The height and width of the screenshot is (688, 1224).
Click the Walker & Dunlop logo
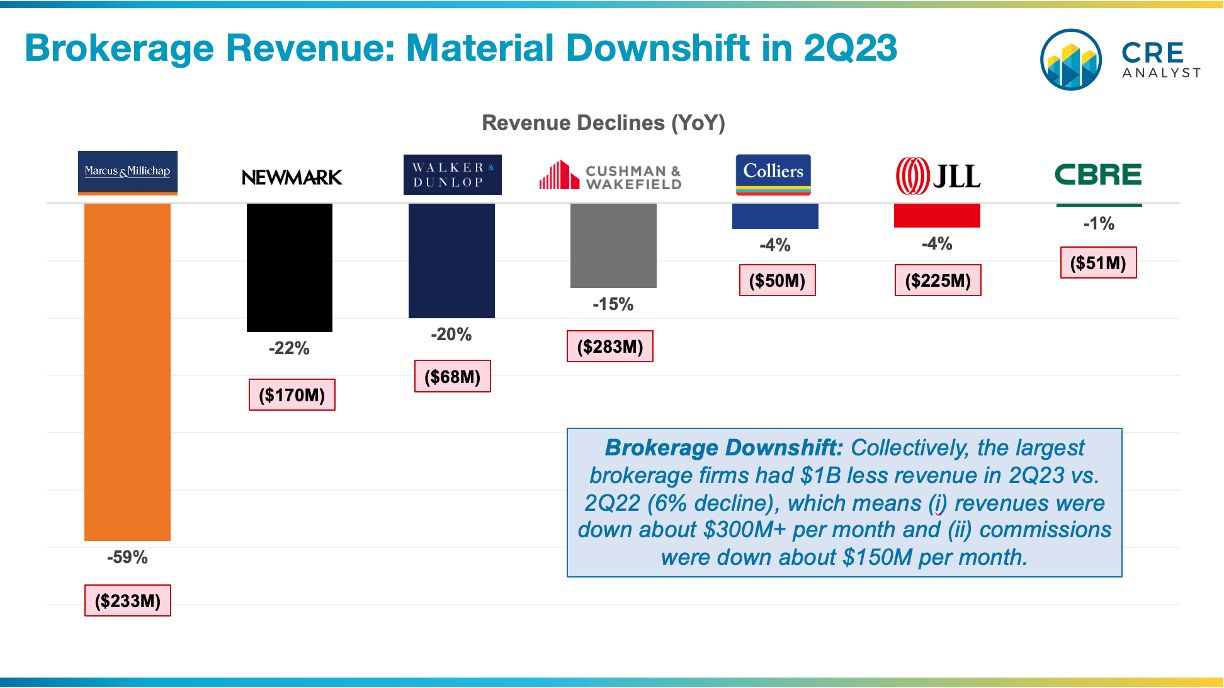(452, 174)
